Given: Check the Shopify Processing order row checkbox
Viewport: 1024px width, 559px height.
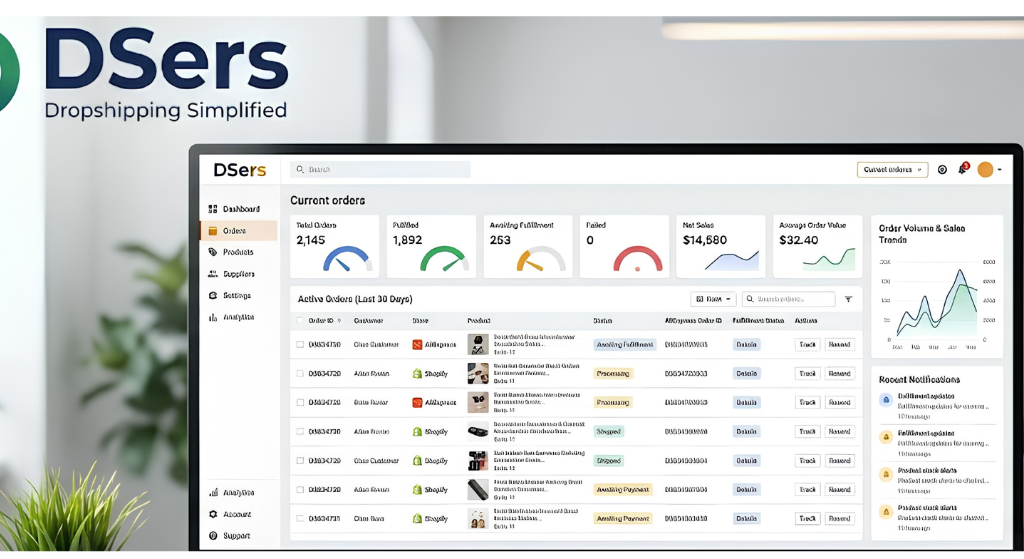Looking at the screenshot, I should click(300, 374).
